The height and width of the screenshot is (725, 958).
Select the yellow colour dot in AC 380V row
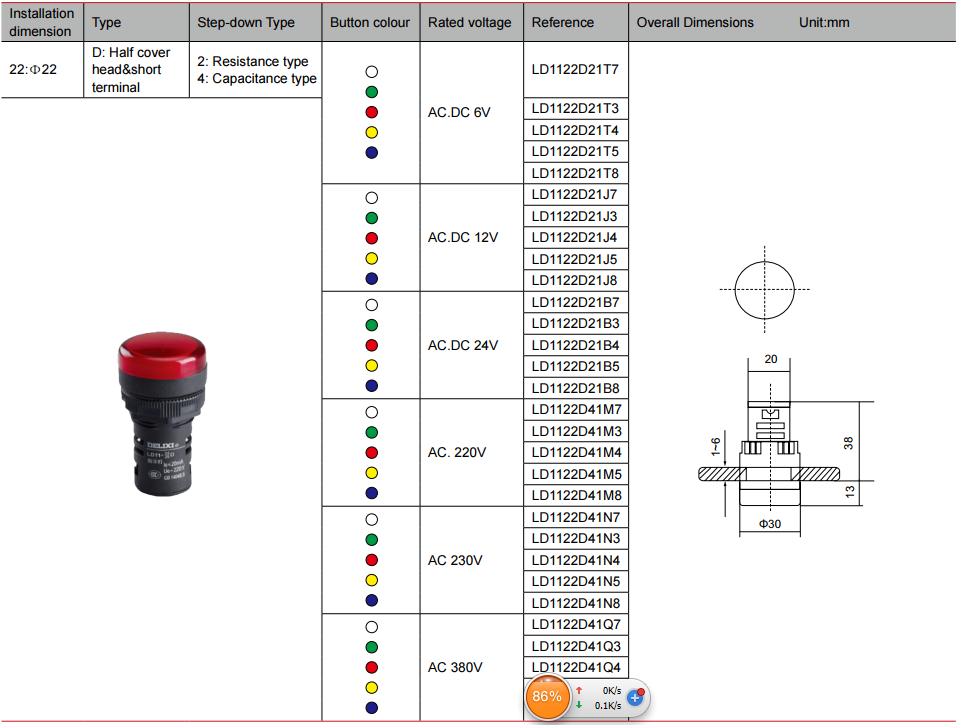pos(371,688)
